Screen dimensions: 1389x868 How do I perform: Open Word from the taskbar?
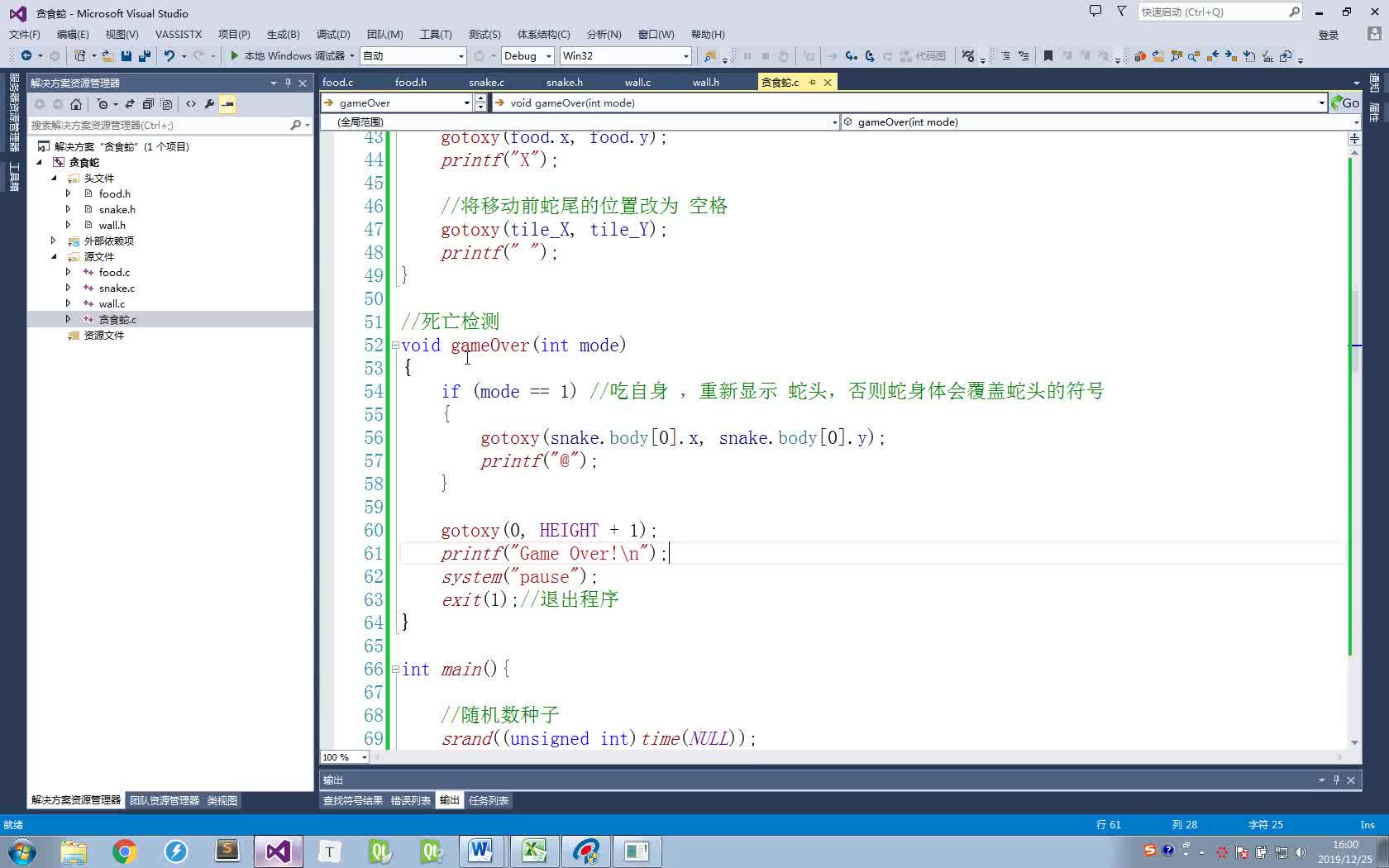(481, 851)
